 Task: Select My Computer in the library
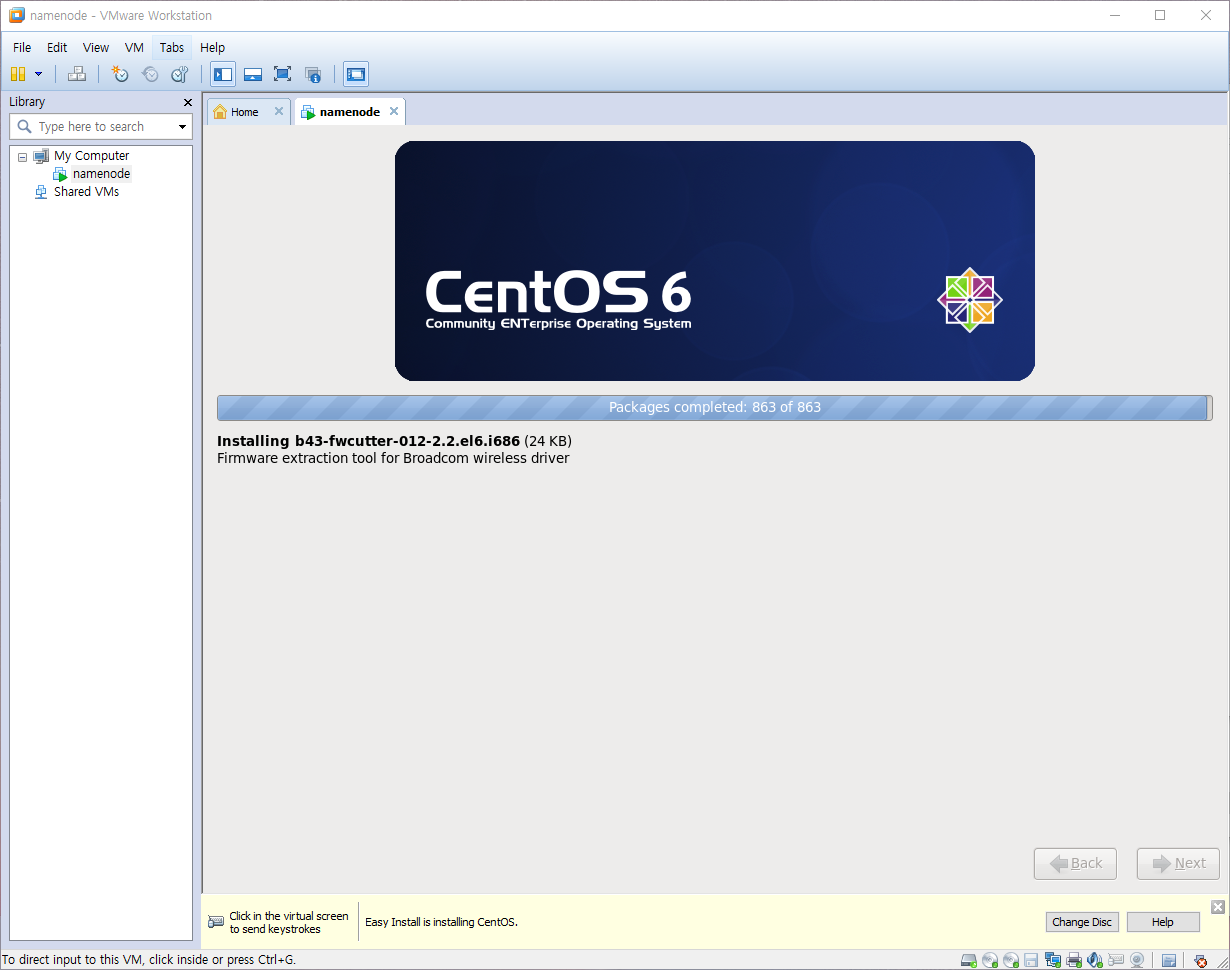pyautogui.click(x=91, y=156)
